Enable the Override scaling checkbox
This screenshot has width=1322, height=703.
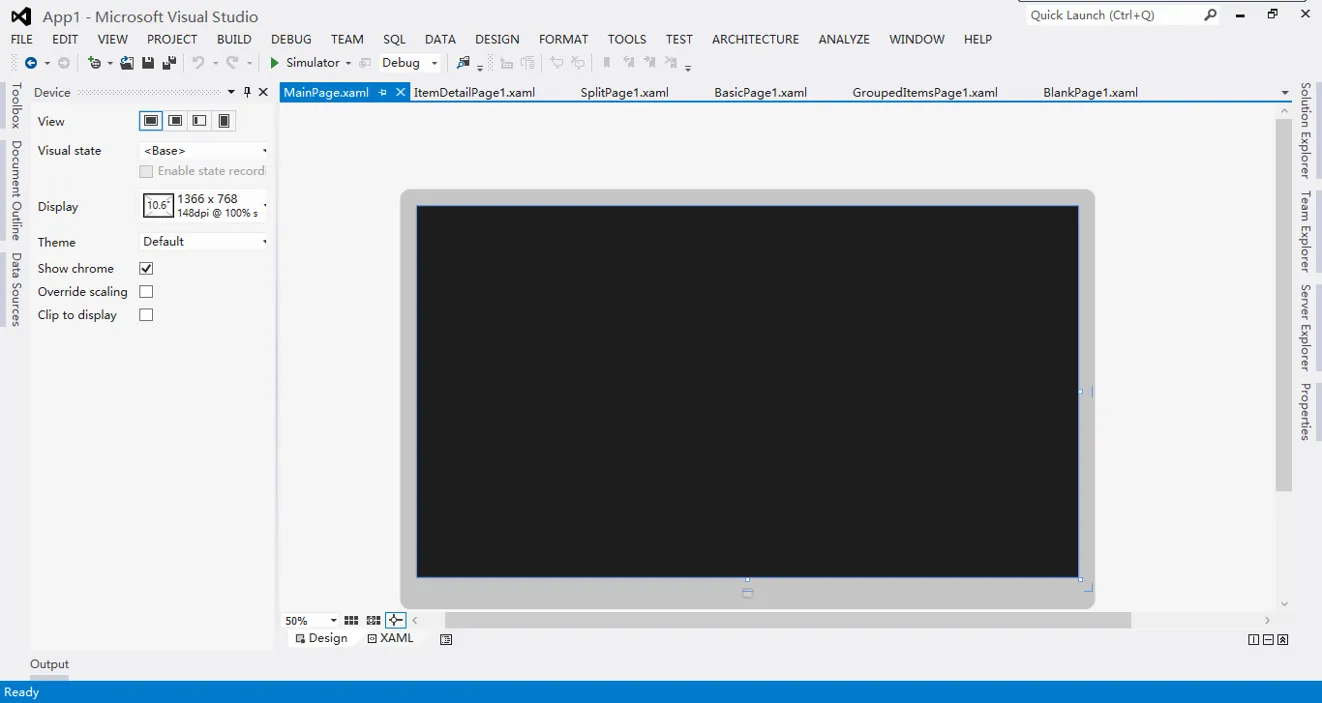[146, 292]
